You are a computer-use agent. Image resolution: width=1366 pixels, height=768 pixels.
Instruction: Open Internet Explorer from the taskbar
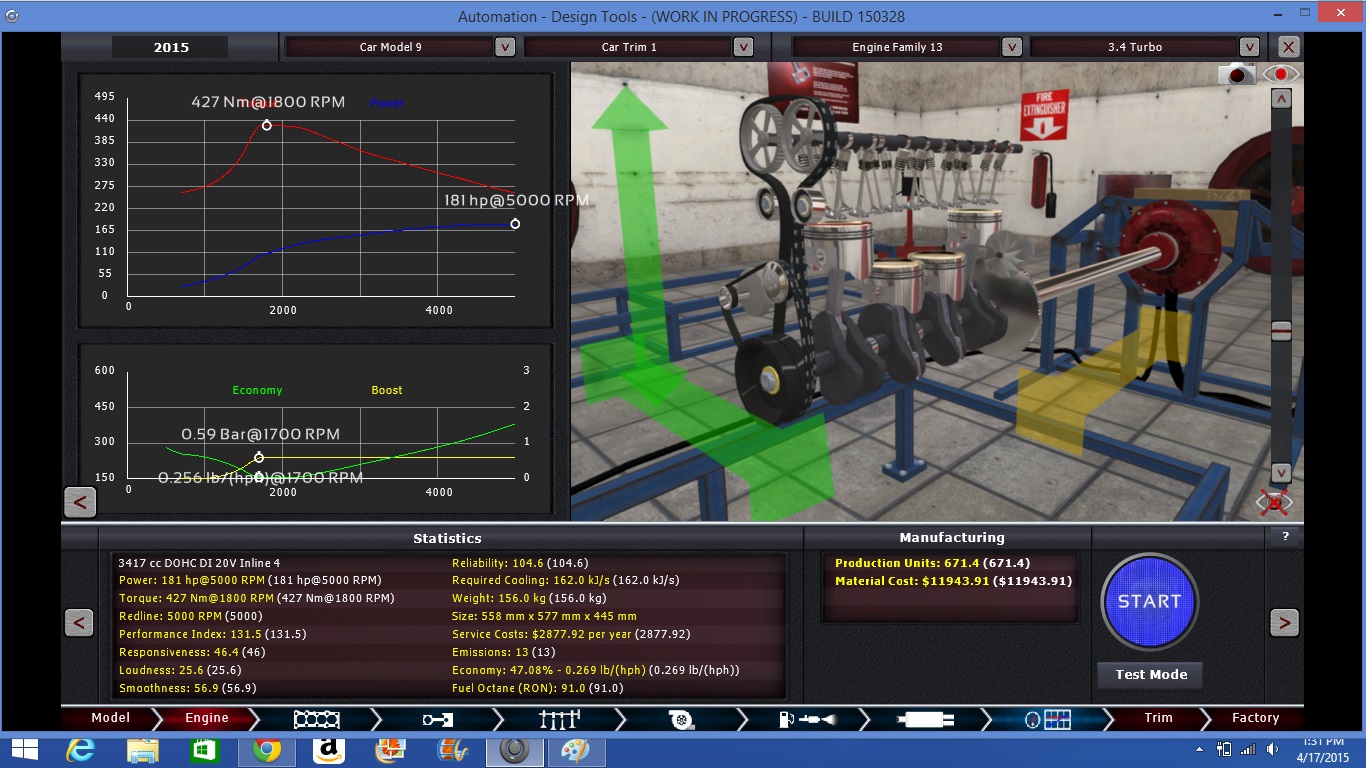(x=81, y=750)
